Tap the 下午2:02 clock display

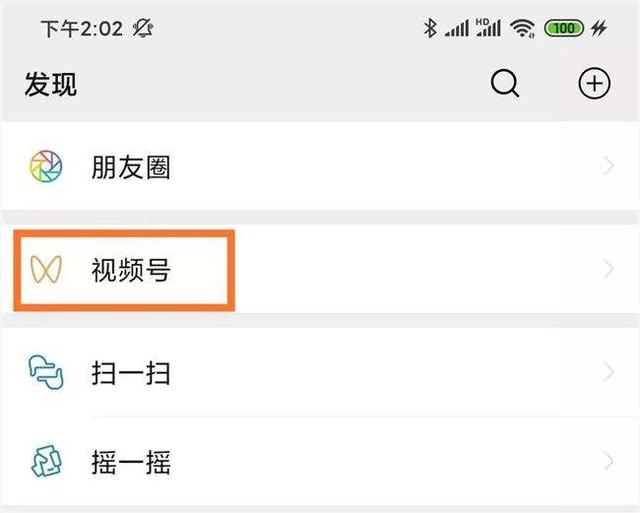(81, 28)
